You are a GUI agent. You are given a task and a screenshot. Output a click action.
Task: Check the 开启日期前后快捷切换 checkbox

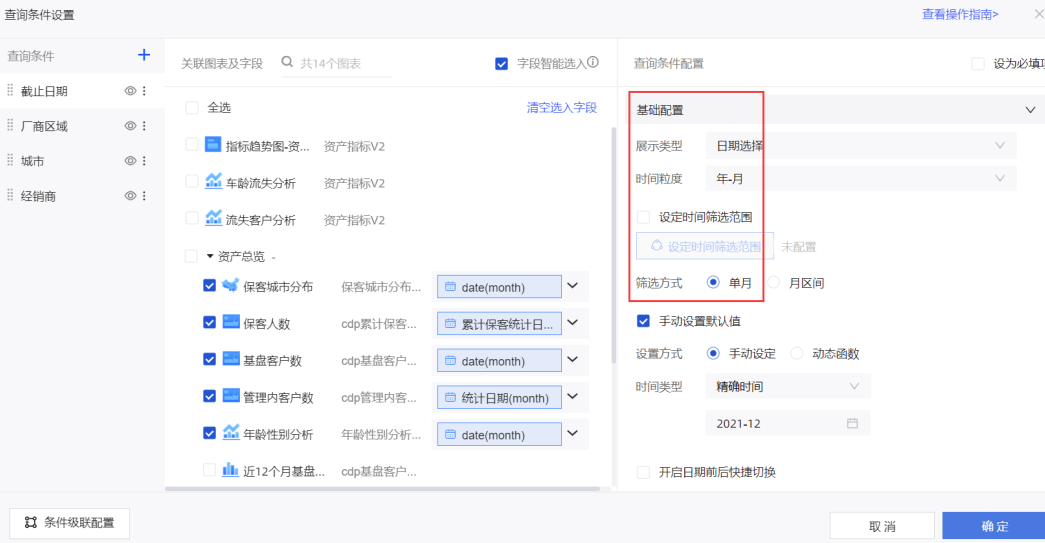pos(643,472)
